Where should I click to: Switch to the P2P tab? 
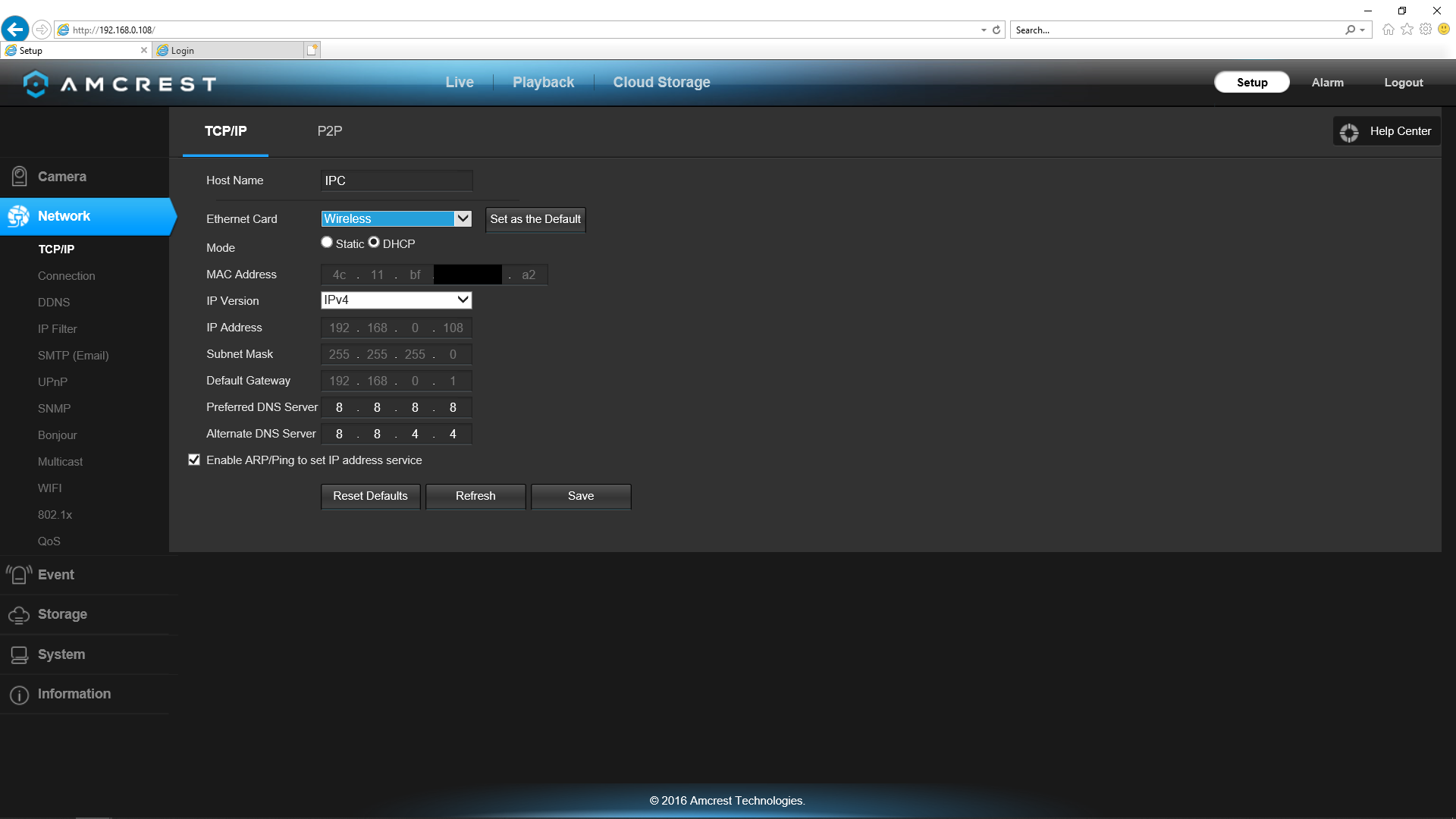point(330,131)
